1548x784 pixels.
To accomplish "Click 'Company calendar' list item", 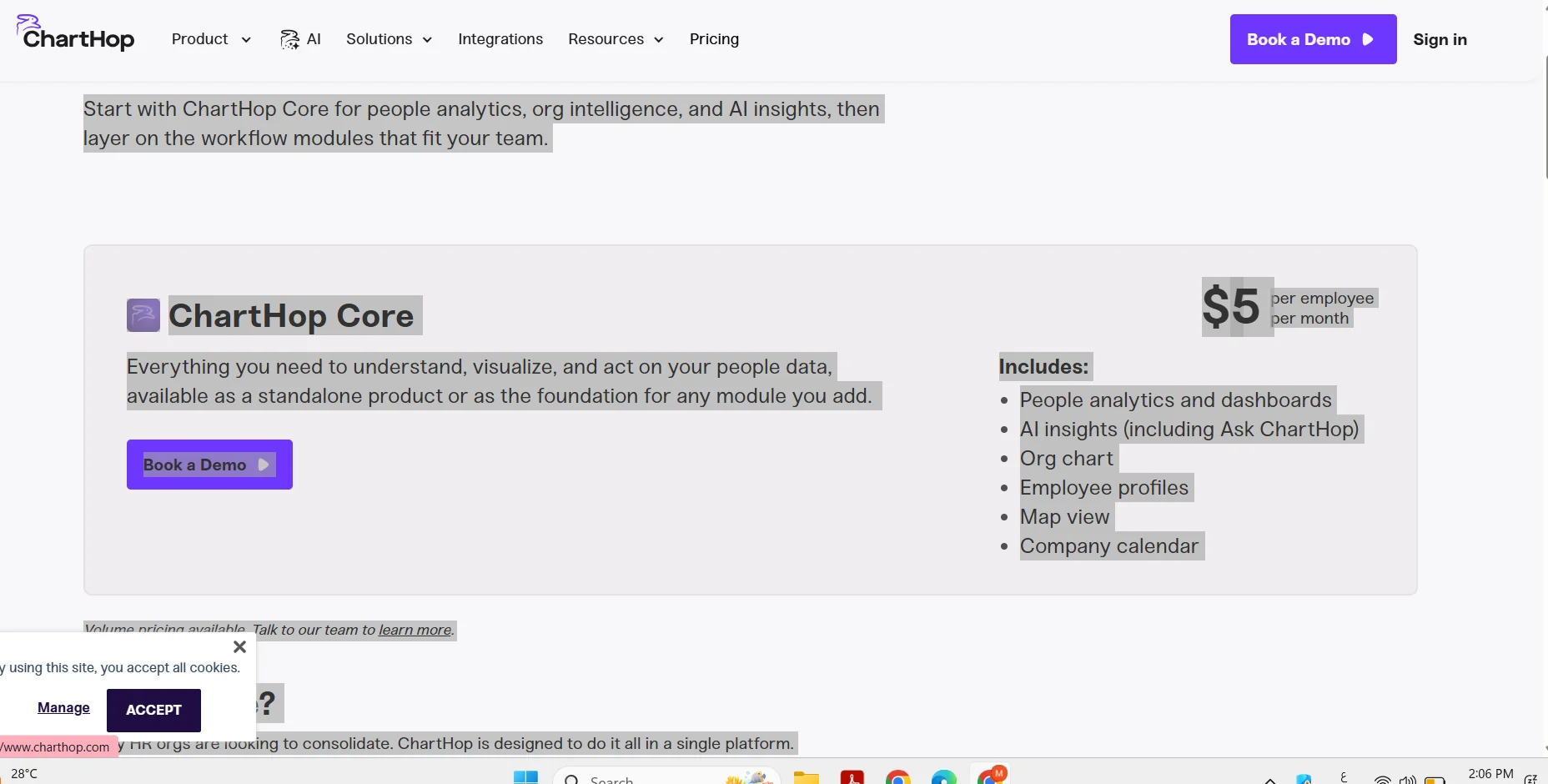I will pyautogui.click(x=1109, y=545).
